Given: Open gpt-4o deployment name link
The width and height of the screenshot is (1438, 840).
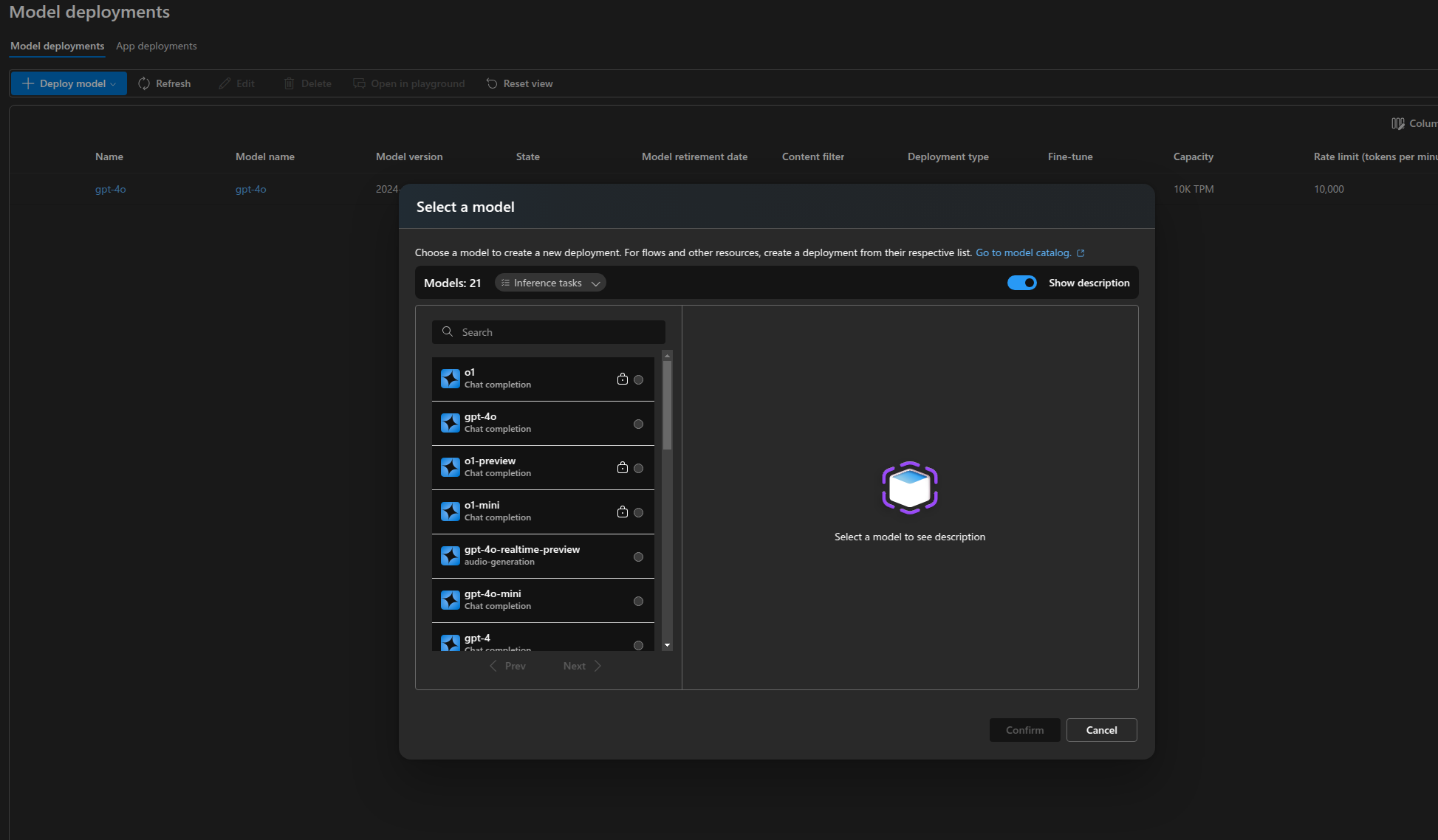Looking at the screenshot, I should 111,189.
